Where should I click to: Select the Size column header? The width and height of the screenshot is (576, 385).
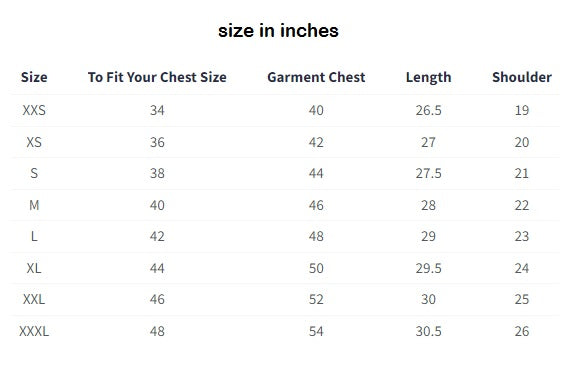pyautogui.click(x=34, y=77)
